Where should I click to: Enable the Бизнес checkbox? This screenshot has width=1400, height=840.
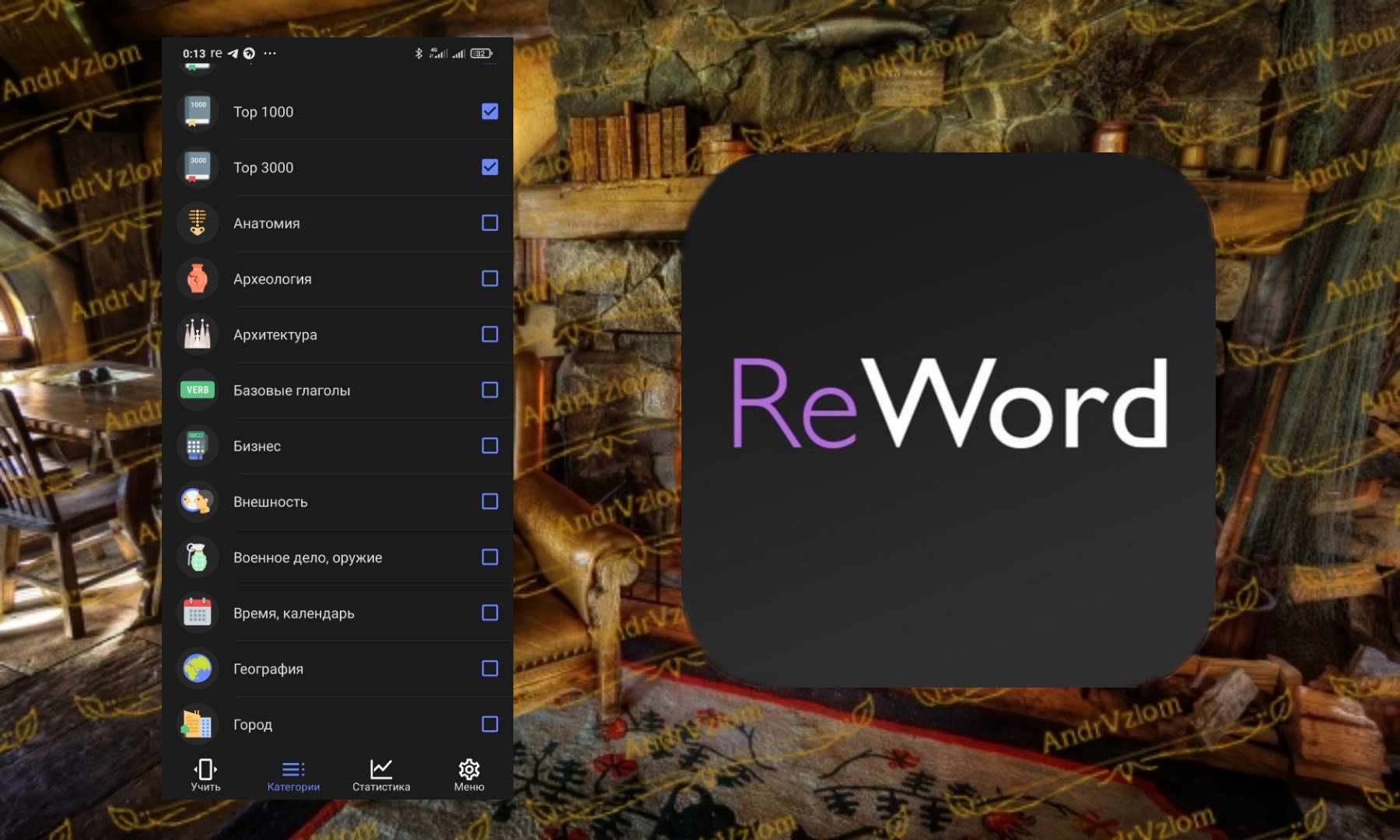(490, 446)
